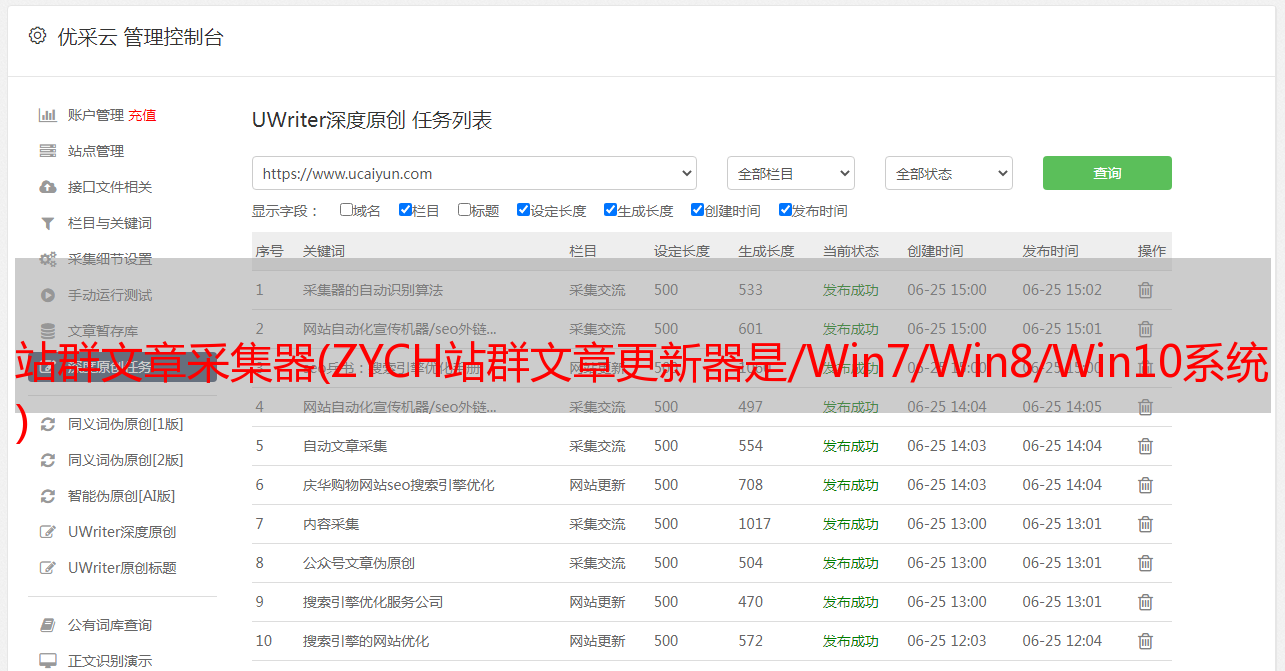This screenshot has height=671, width=1285.
Task: Click generated length 708 in row 6
Action: pos(751,485)
